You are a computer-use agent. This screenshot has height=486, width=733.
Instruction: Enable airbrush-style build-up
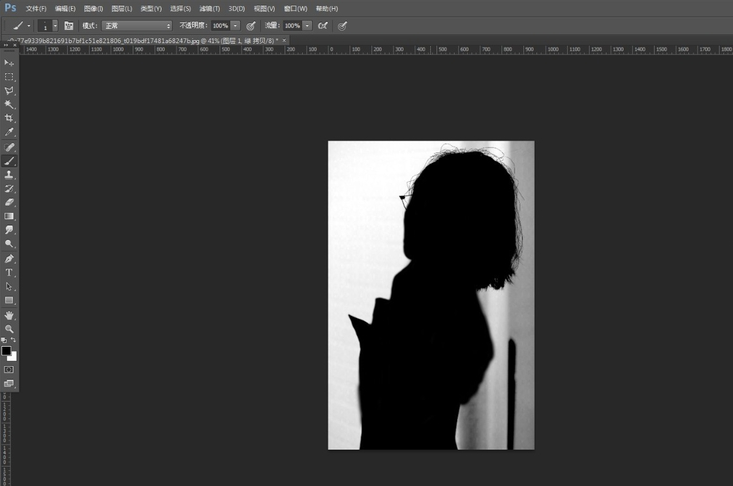click(323, 25)
